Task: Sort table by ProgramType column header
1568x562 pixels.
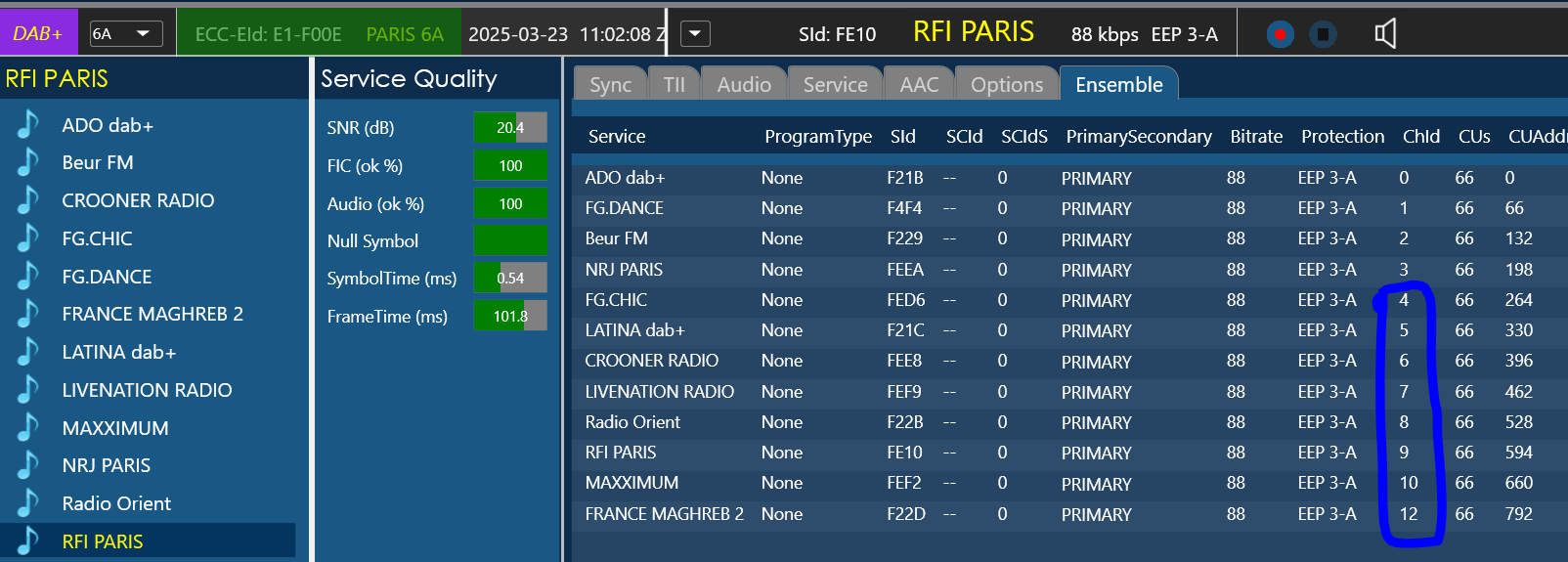Action: 818,136
